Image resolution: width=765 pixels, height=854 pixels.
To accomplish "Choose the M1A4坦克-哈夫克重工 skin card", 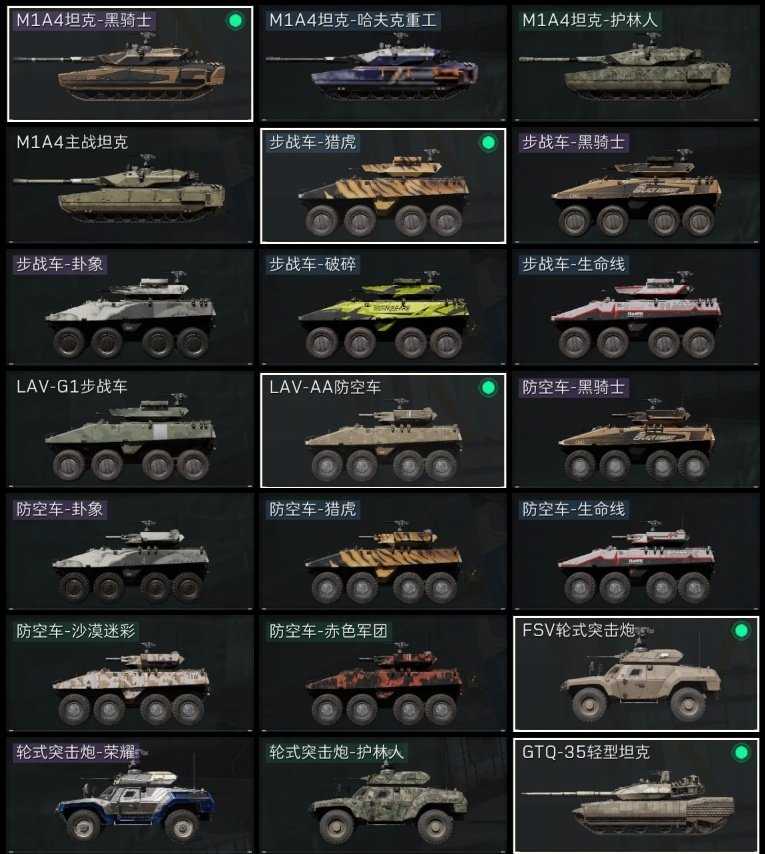I will 383,64.
